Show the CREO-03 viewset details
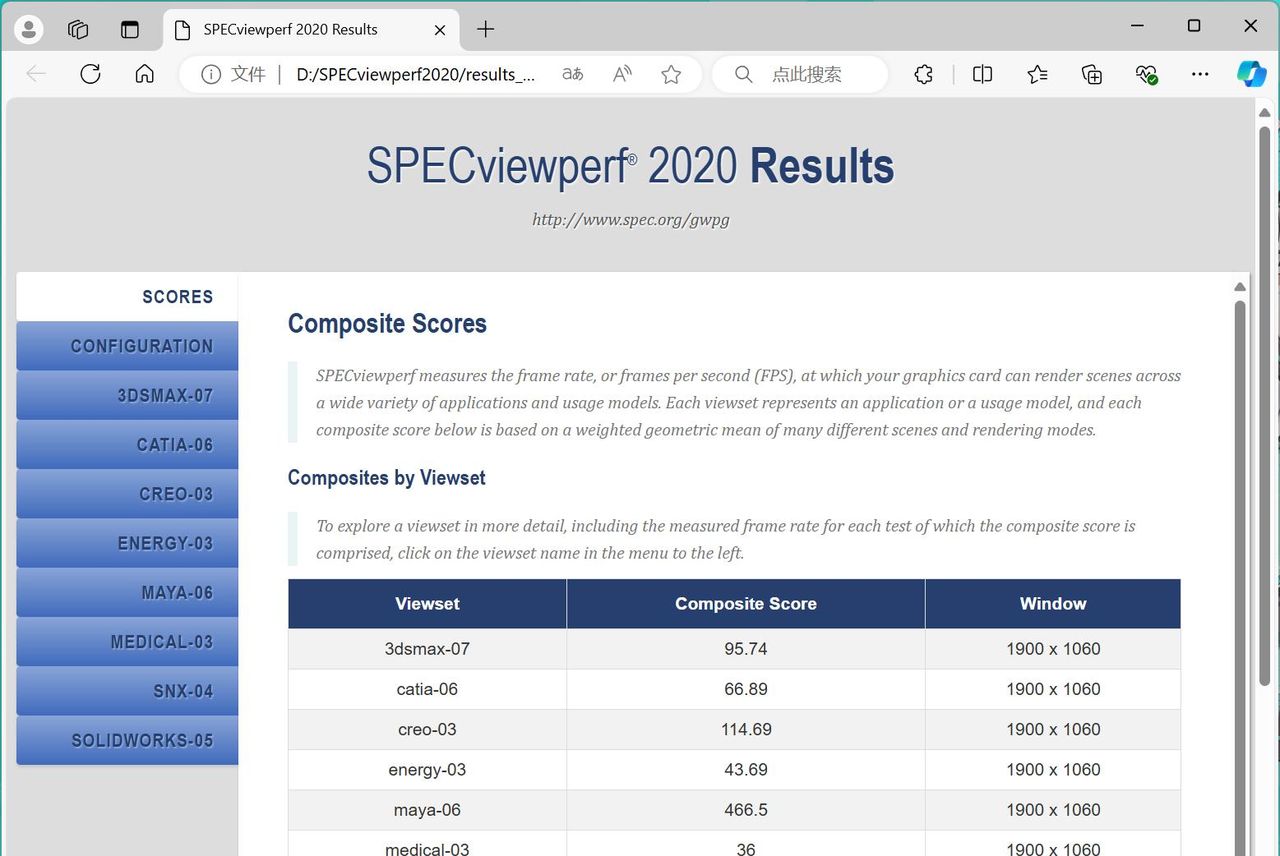This screenshot has height=856, width=1280. click(x=127, y=494)
